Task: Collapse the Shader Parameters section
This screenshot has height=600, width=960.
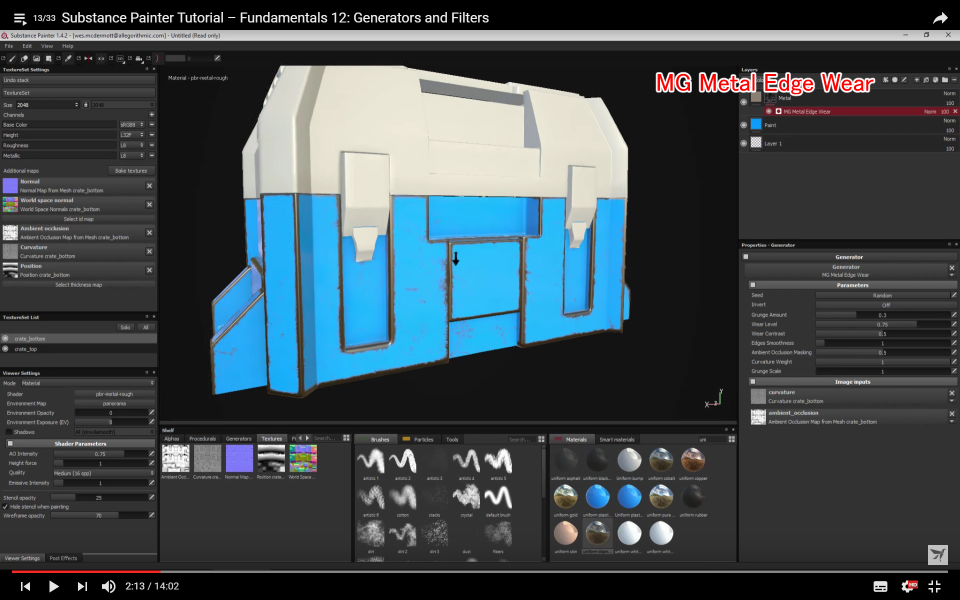Action: pyautogui.click(x=10, y=443)
